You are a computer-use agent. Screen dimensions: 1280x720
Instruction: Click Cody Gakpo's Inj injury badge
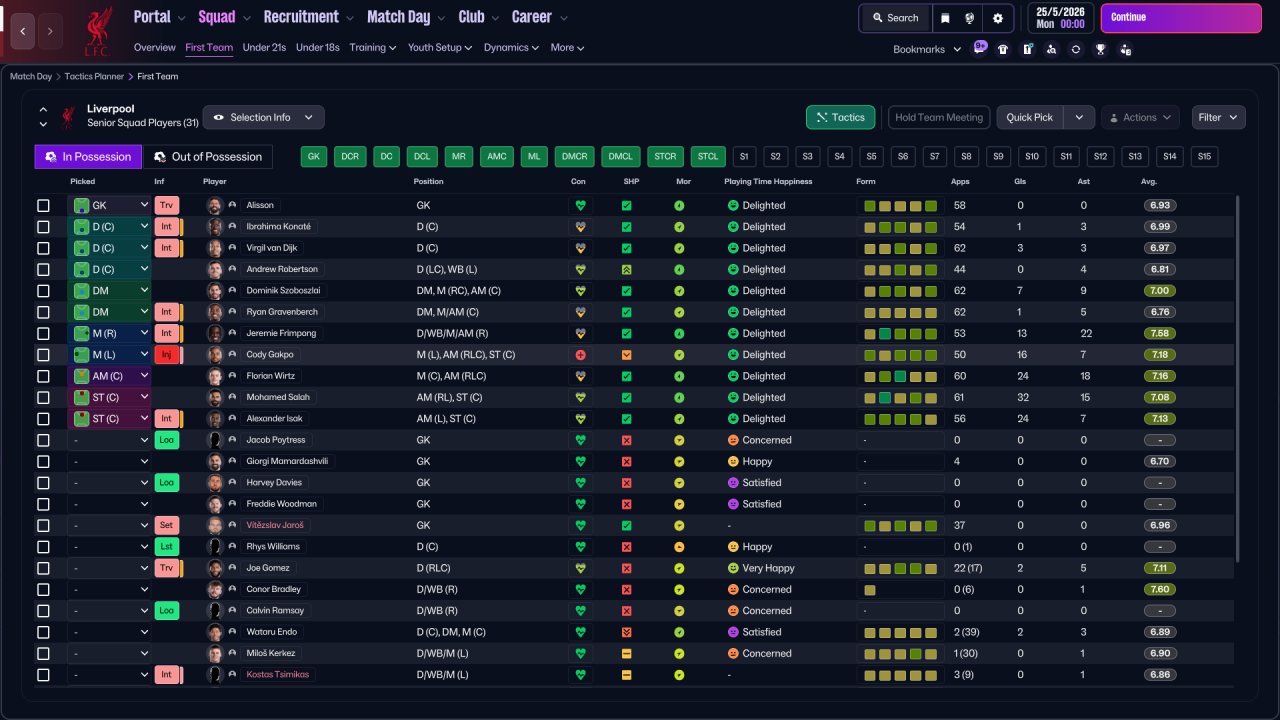(166, 355)
